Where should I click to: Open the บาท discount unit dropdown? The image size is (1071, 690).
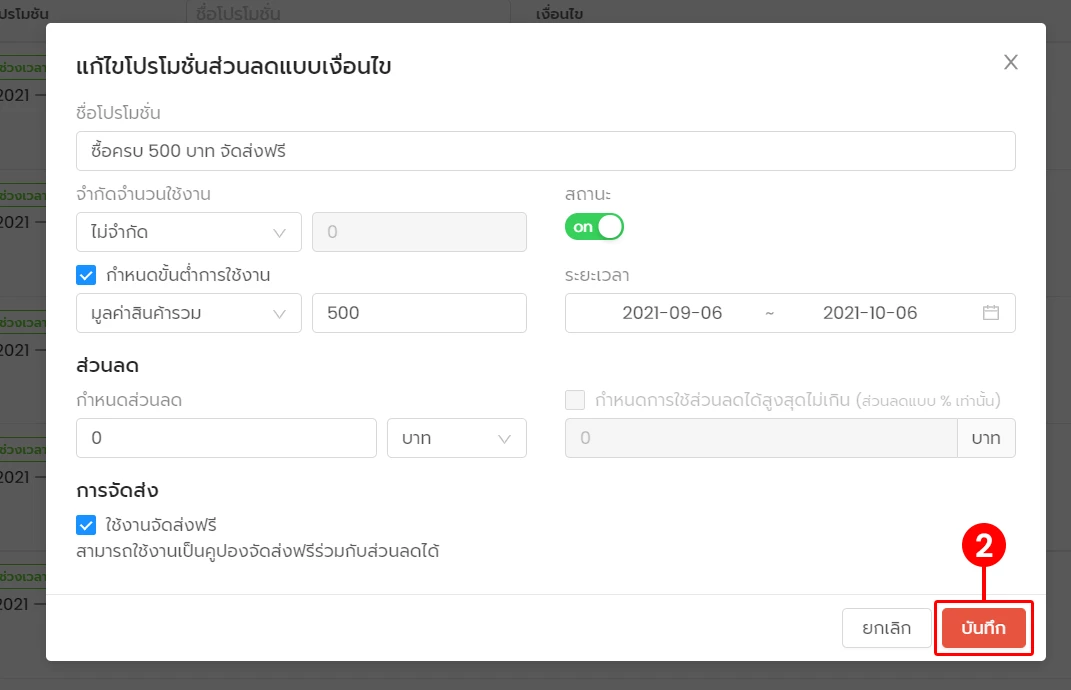pyautogui.click(x=456, y=438)
